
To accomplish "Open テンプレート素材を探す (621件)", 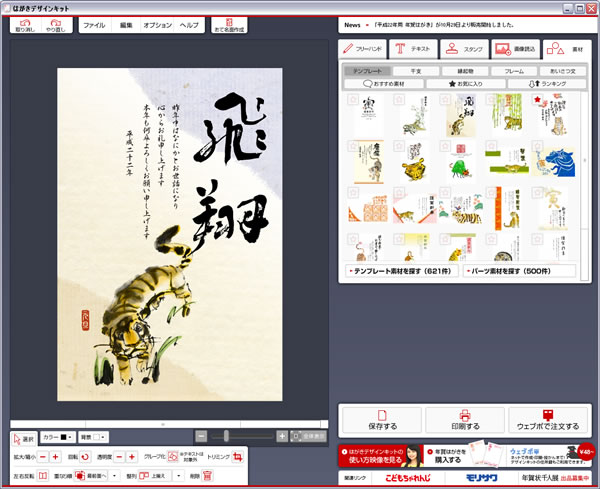I will (402, 271).
